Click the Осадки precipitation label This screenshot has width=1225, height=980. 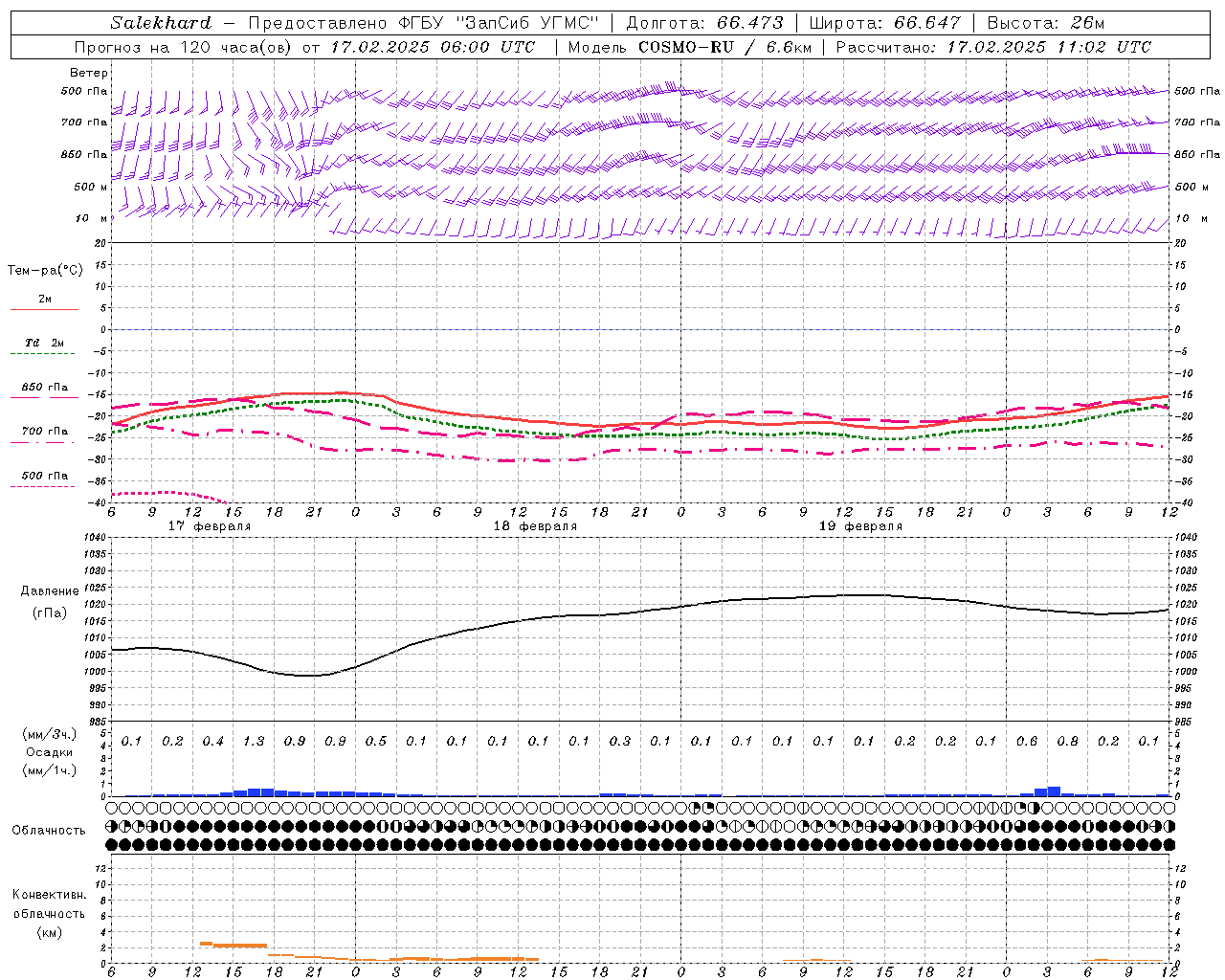pyautogui.click(x=49, y=752)
